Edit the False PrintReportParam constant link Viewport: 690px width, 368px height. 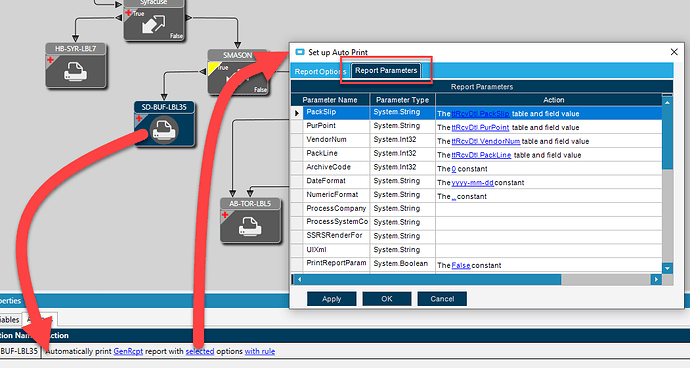(x=461, y=265)
